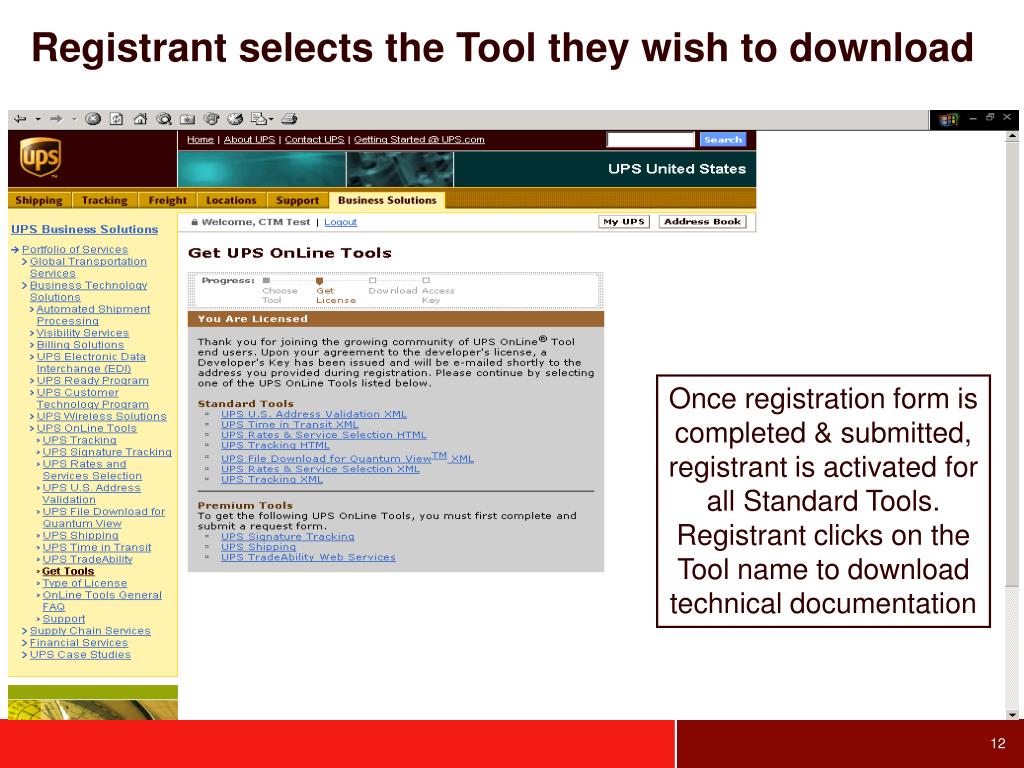Click the Choose Tool progress step marker
The height and width of the screenshot is (768, 1024).
tap(266, 281)
